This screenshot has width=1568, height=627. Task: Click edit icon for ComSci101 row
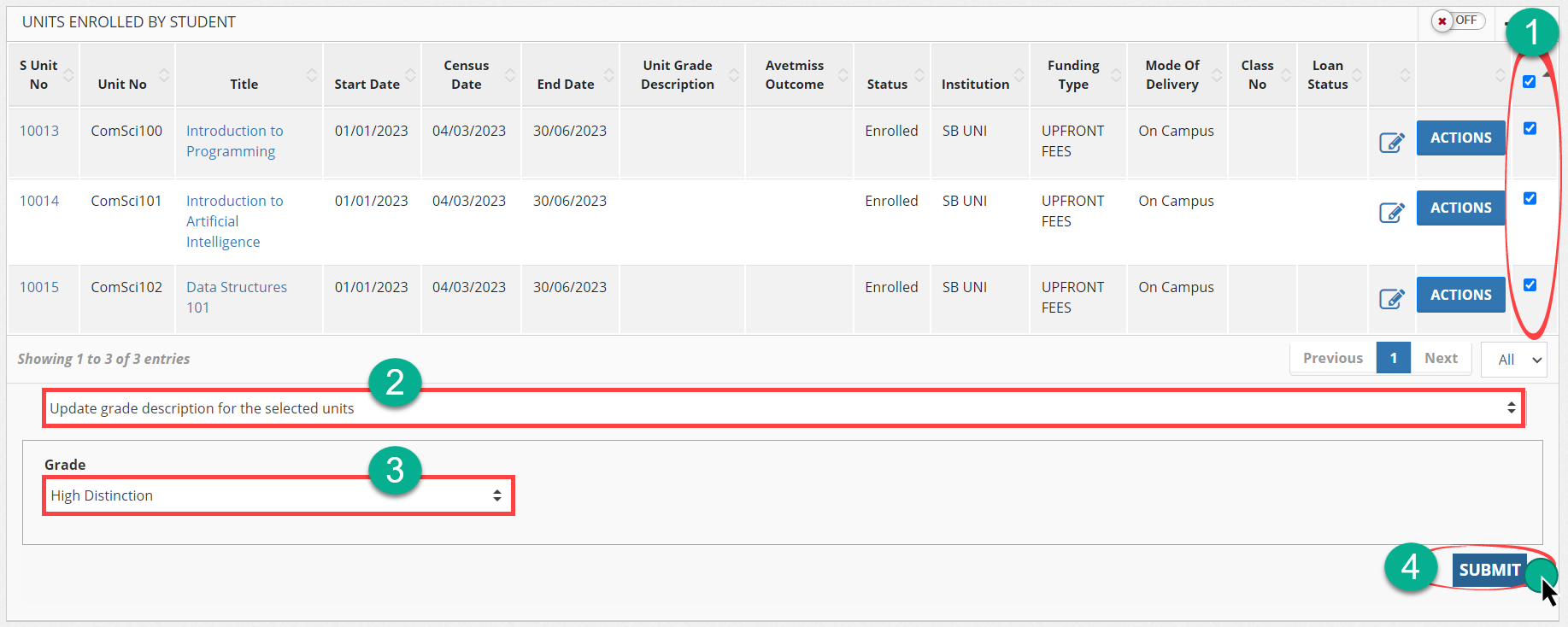click(1391, 212)
